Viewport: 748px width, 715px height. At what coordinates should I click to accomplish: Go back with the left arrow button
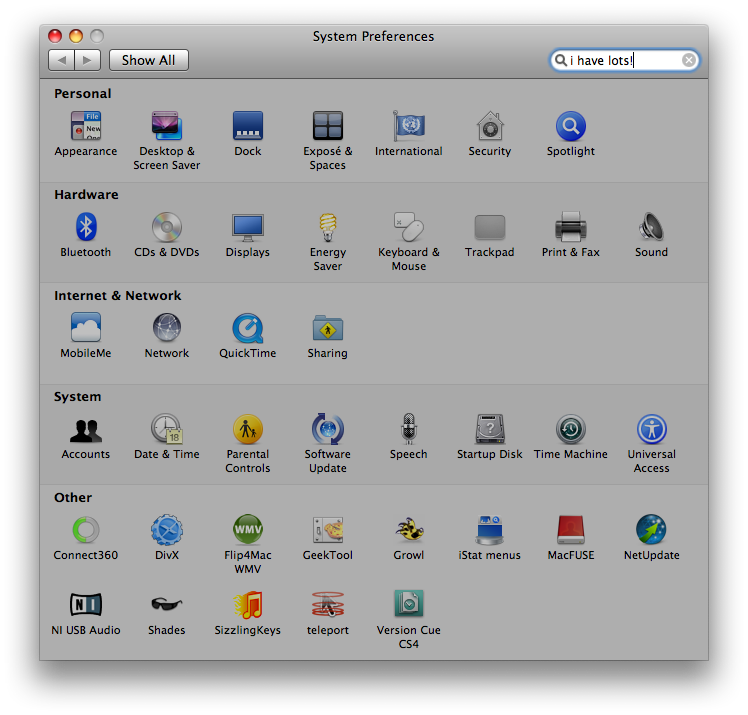62,60
